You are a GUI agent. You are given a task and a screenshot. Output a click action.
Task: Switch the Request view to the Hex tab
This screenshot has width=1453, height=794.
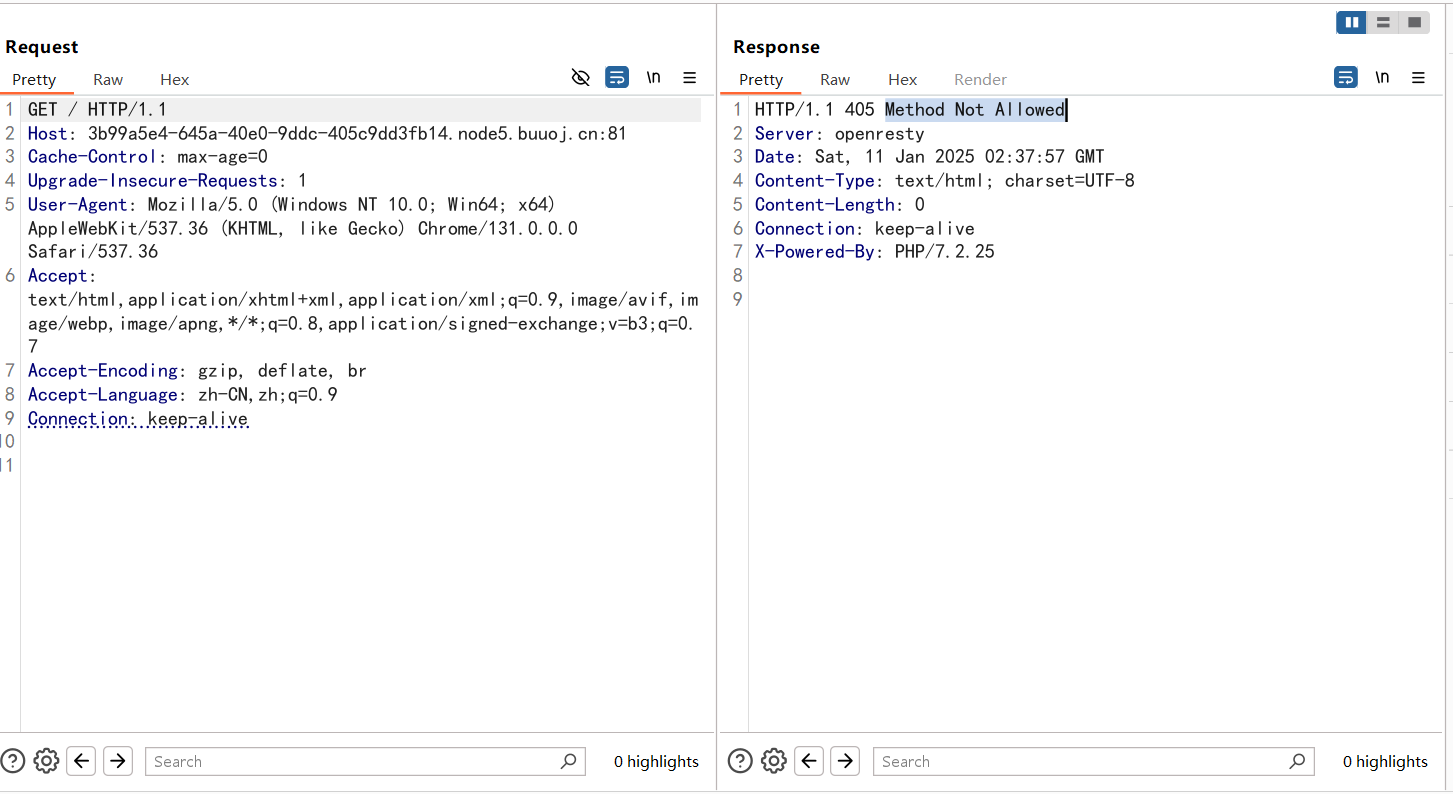pos(174,80)
